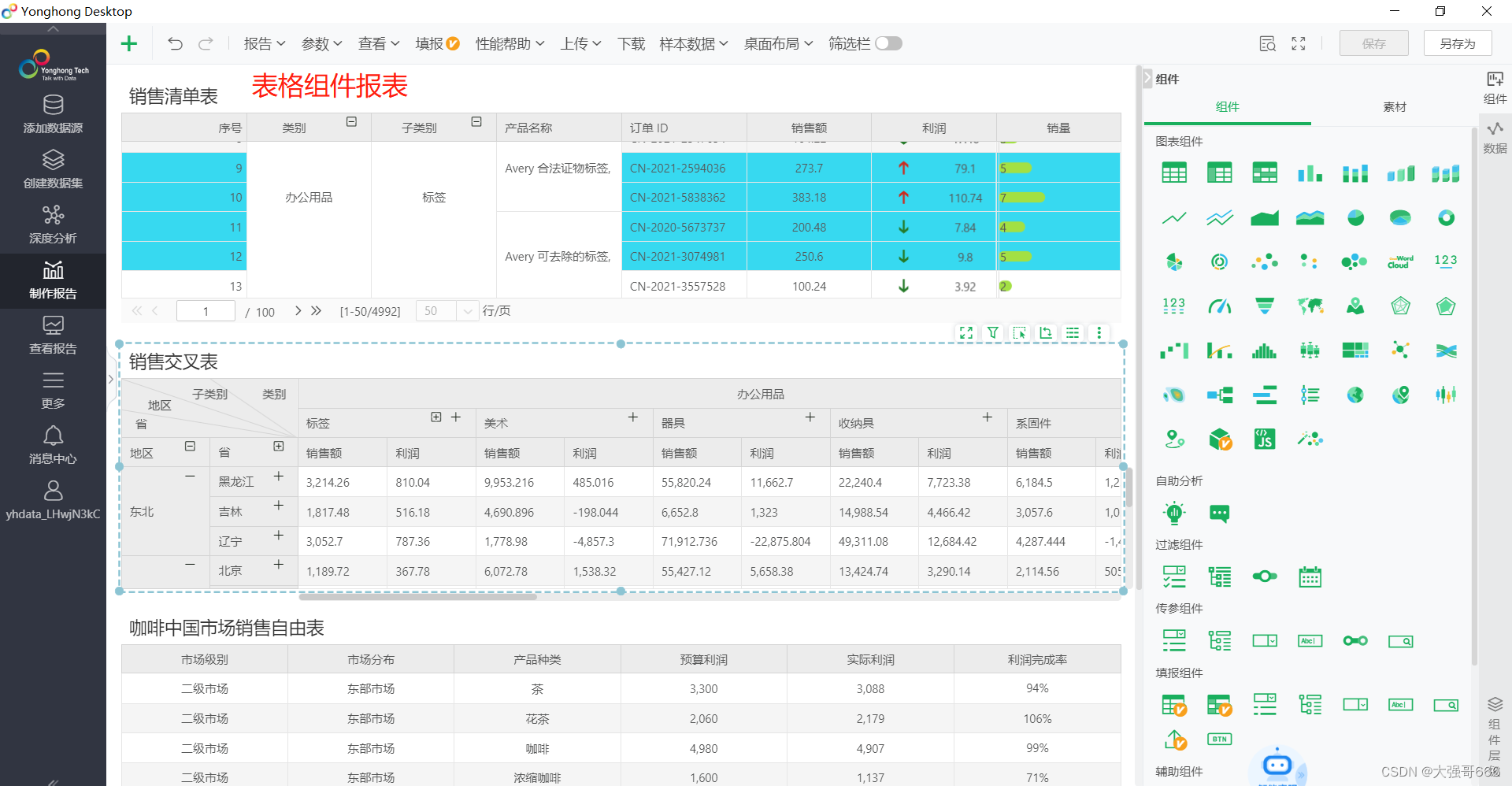Collapse the 东北 region row
The width and height of the screenshot is (1512, 786).
pyautogui.click(x=190, y=476)
